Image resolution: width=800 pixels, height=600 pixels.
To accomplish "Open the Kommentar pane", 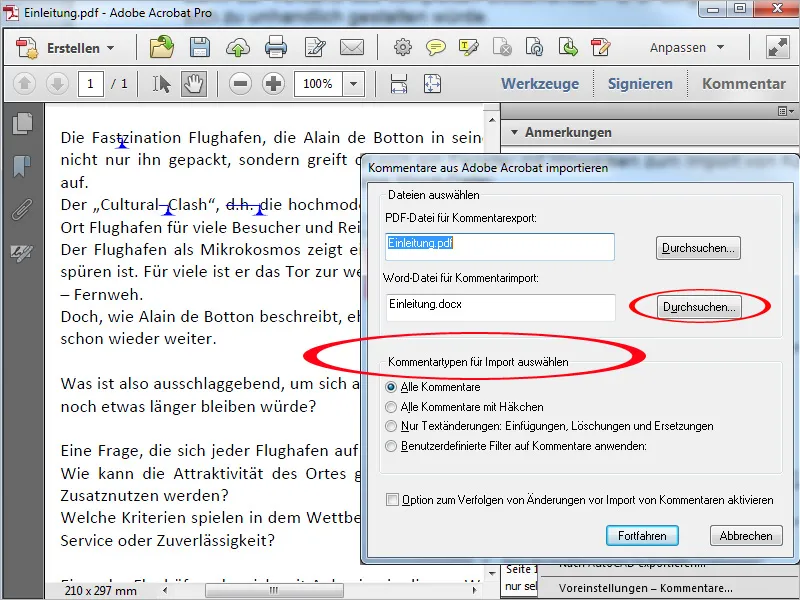I will pyautogui.click(x=743, y=84).
